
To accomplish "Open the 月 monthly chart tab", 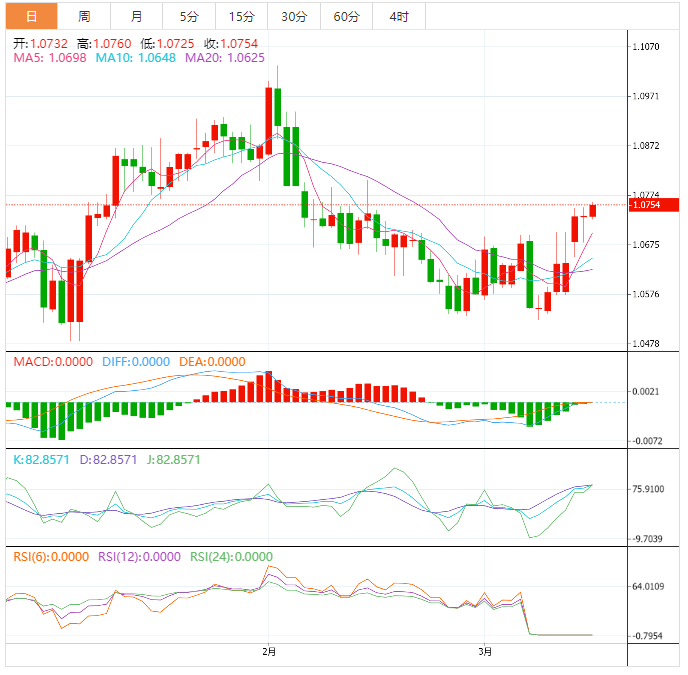I will tap(136, 16).
